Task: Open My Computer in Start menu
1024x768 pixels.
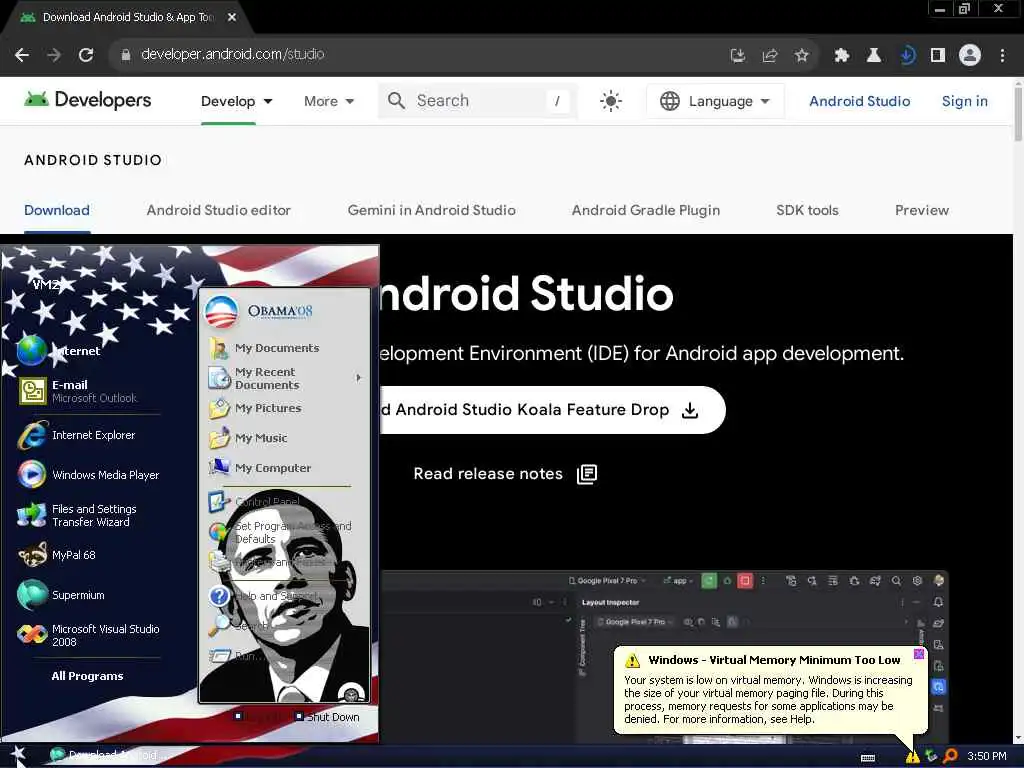Action: (260, 468)
